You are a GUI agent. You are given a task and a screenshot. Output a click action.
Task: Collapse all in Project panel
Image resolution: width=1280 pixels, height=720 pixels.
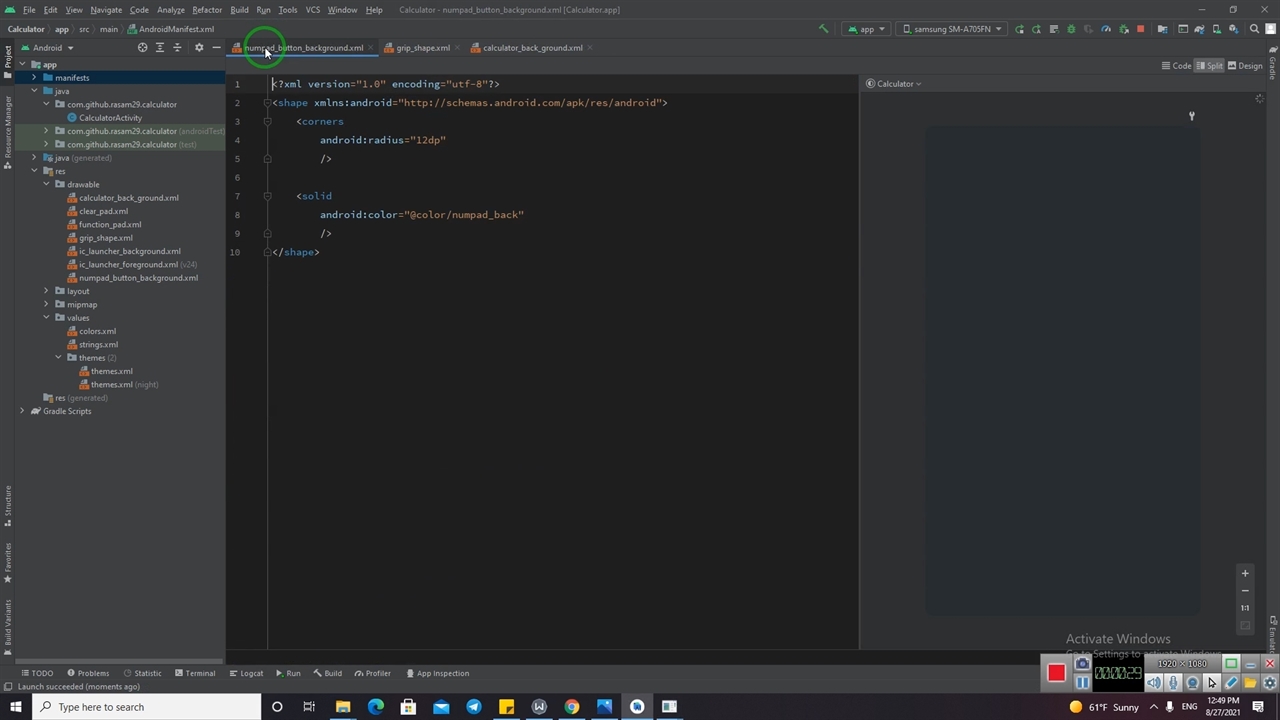pos(177,48)
